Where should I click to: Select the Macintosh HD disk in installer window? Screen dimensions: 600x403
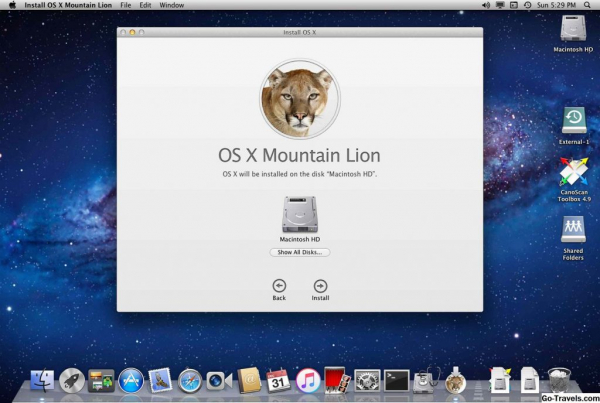[300, 214]
